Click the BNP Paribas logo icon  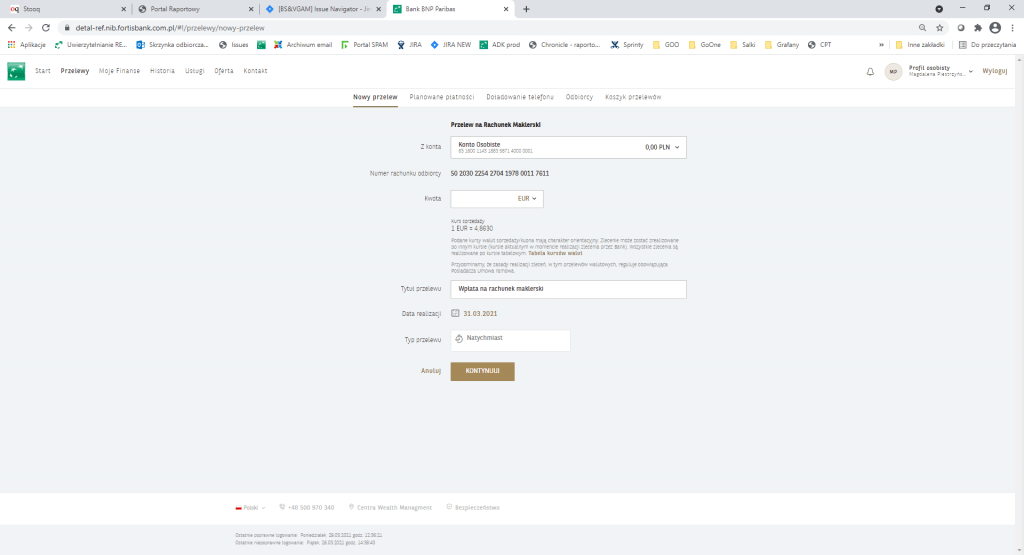point(16,71)
